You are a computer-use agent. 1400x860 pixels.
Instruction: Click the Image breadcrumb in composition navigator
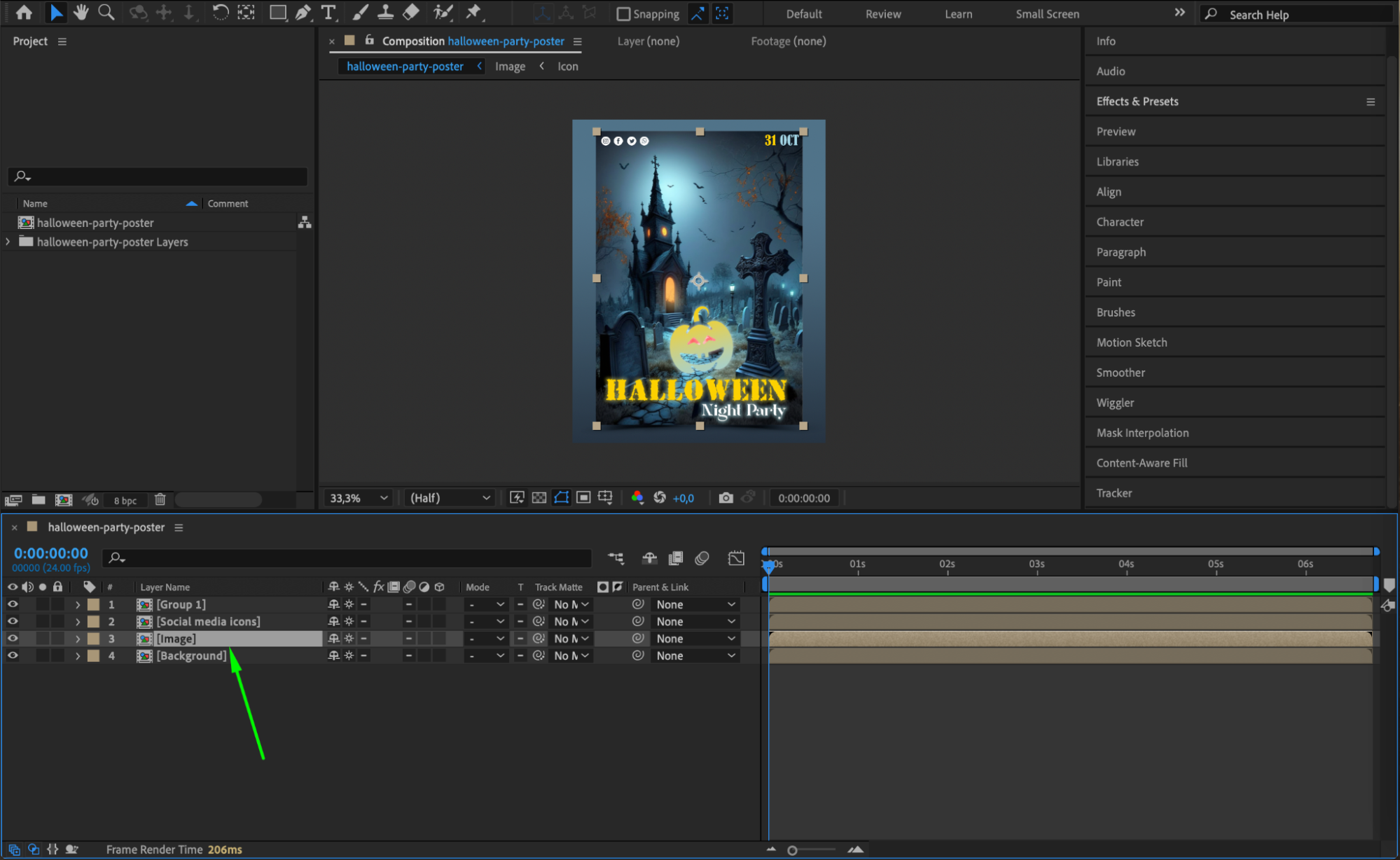[x=510, y=67]
